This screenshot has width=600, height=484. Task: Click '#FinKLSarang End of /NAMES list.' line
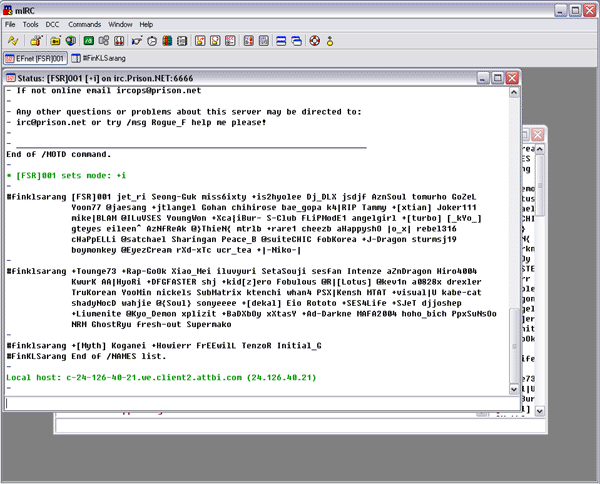pyautogui.click(x=86, y=356)
